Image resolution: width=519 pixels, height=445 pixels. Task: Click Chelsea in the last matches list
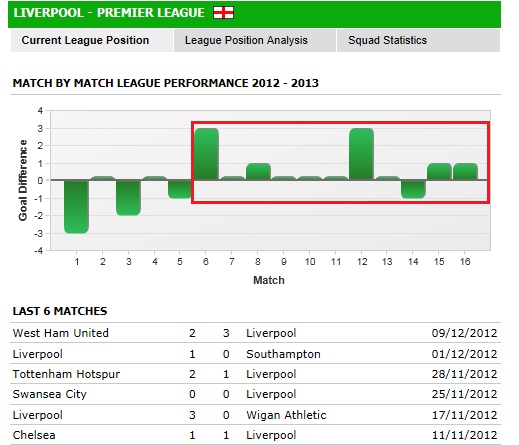pyautogui.click(x=34, y=435)
